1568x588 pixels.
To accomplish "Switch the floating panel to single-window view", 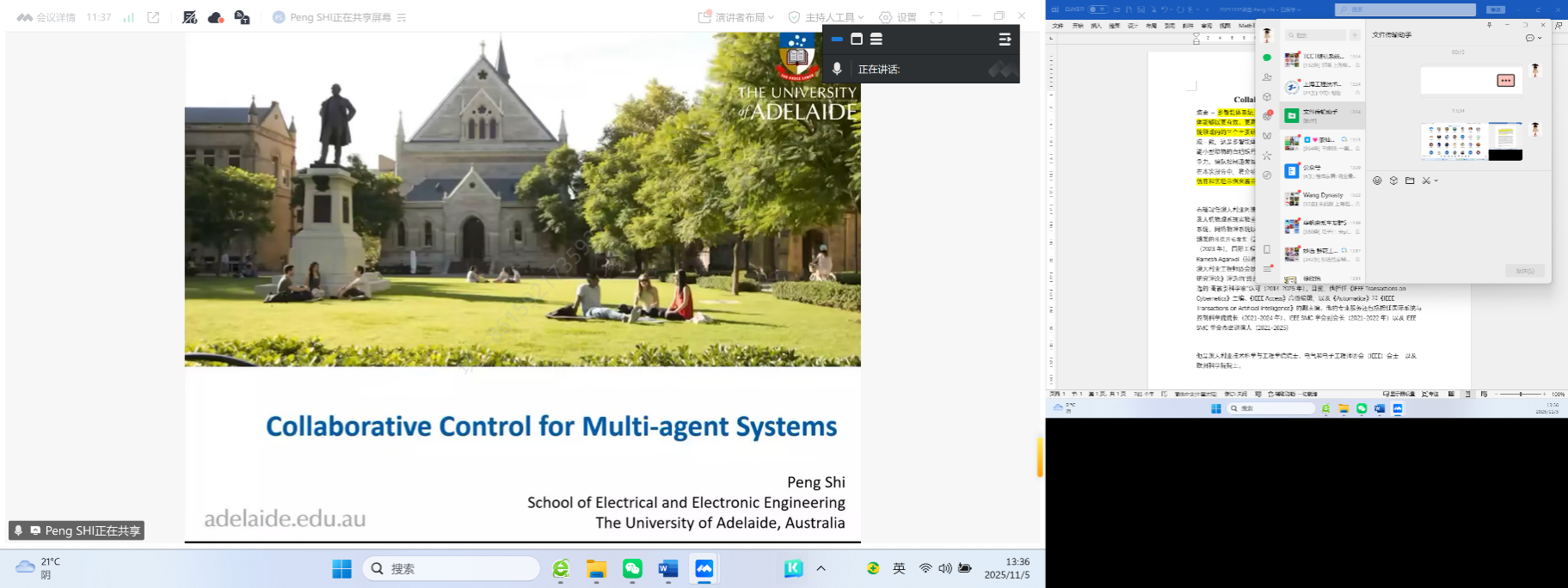I will [x=857, y=39].
